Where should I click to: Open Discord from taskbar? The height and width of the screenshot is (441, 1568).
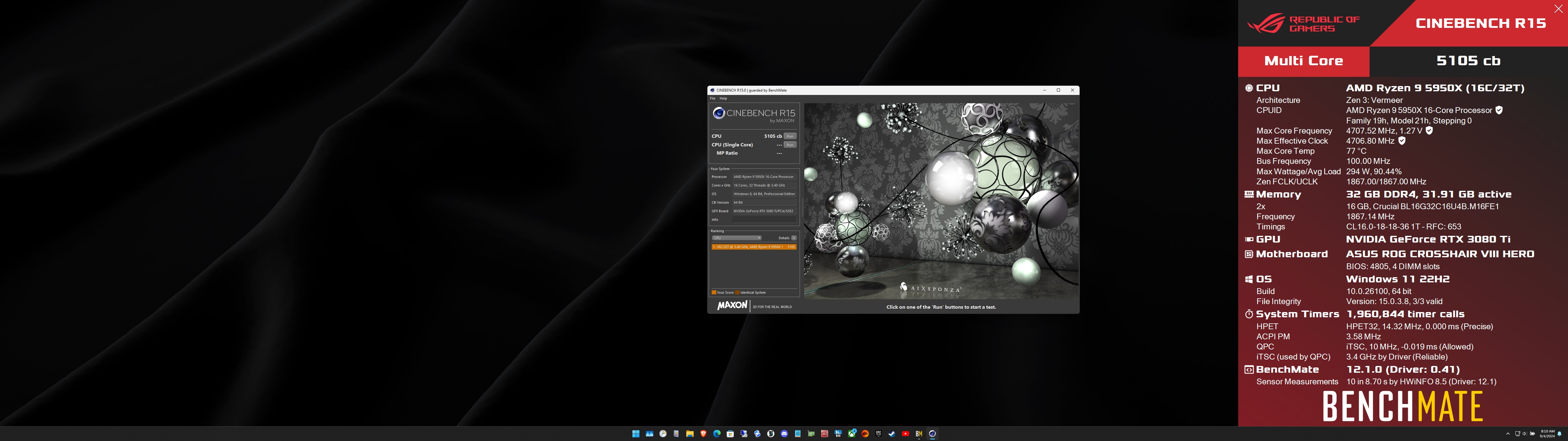click(785, 434)
